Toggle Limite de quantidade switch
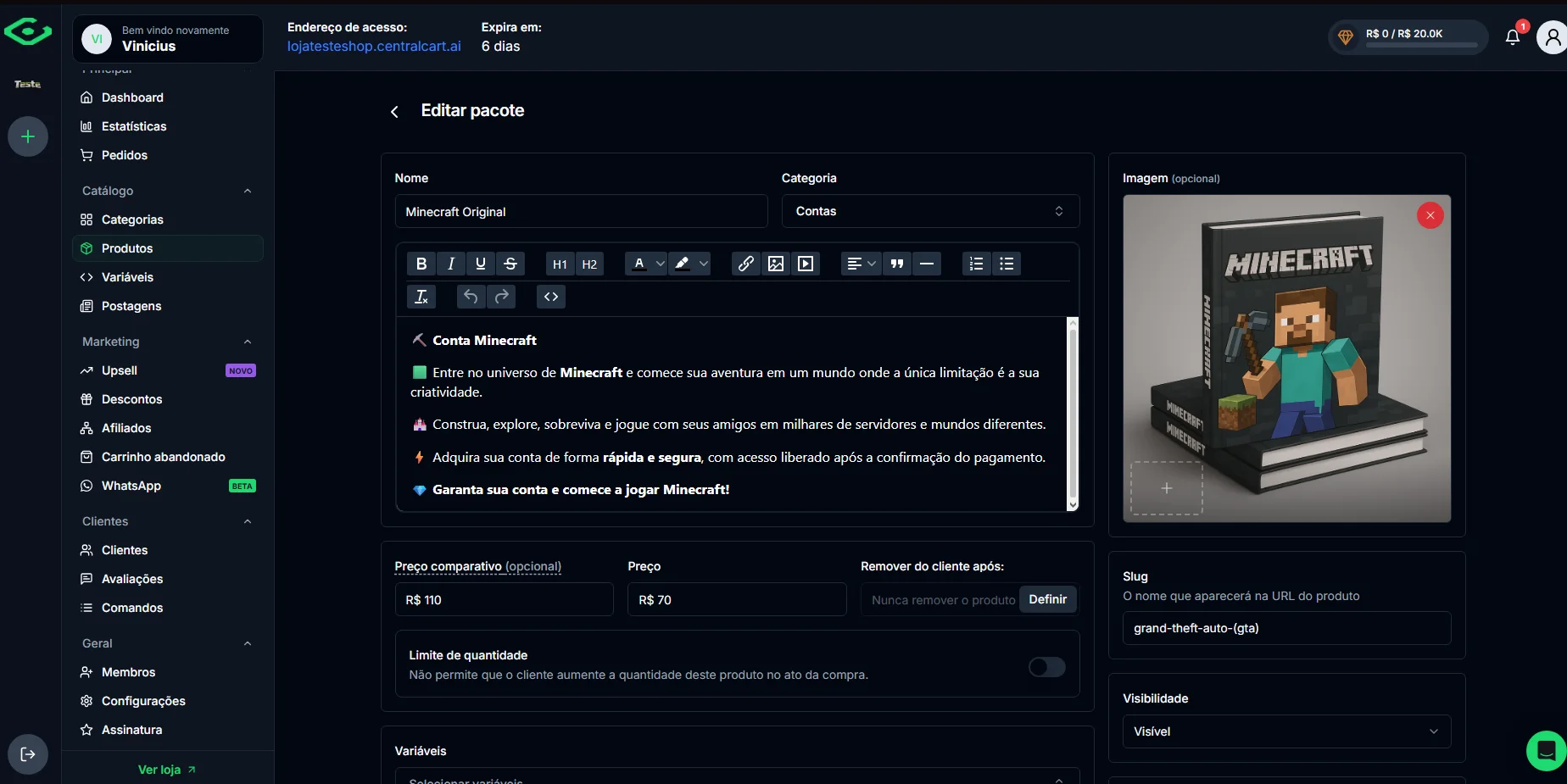This screenshot has width=1567, height=784. tap(1047, 667)
